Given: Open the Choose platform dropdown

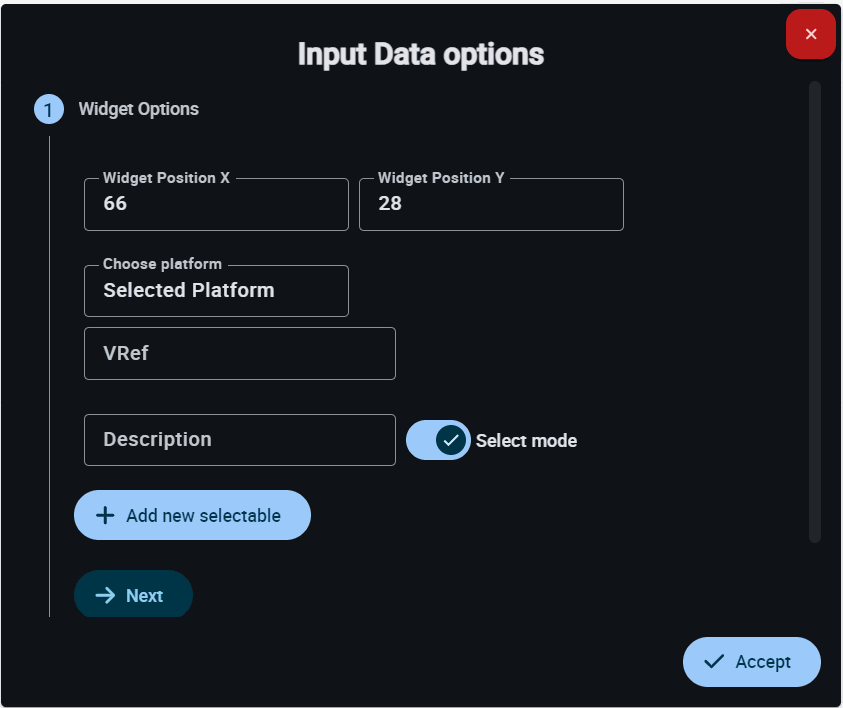Looking at the screenshot, I should click(x=216, y=291).
